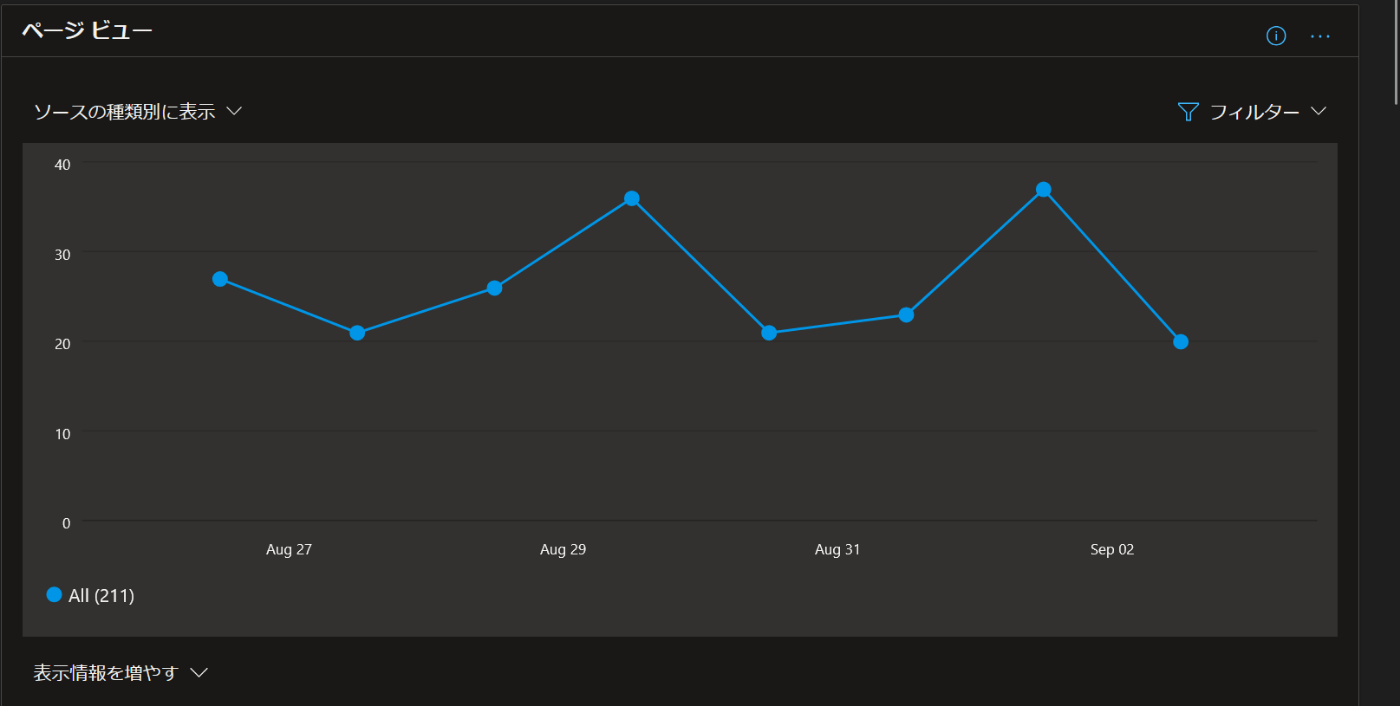Open the three-dot more options menu
1400x706 pixels.
click(1320, 36)
